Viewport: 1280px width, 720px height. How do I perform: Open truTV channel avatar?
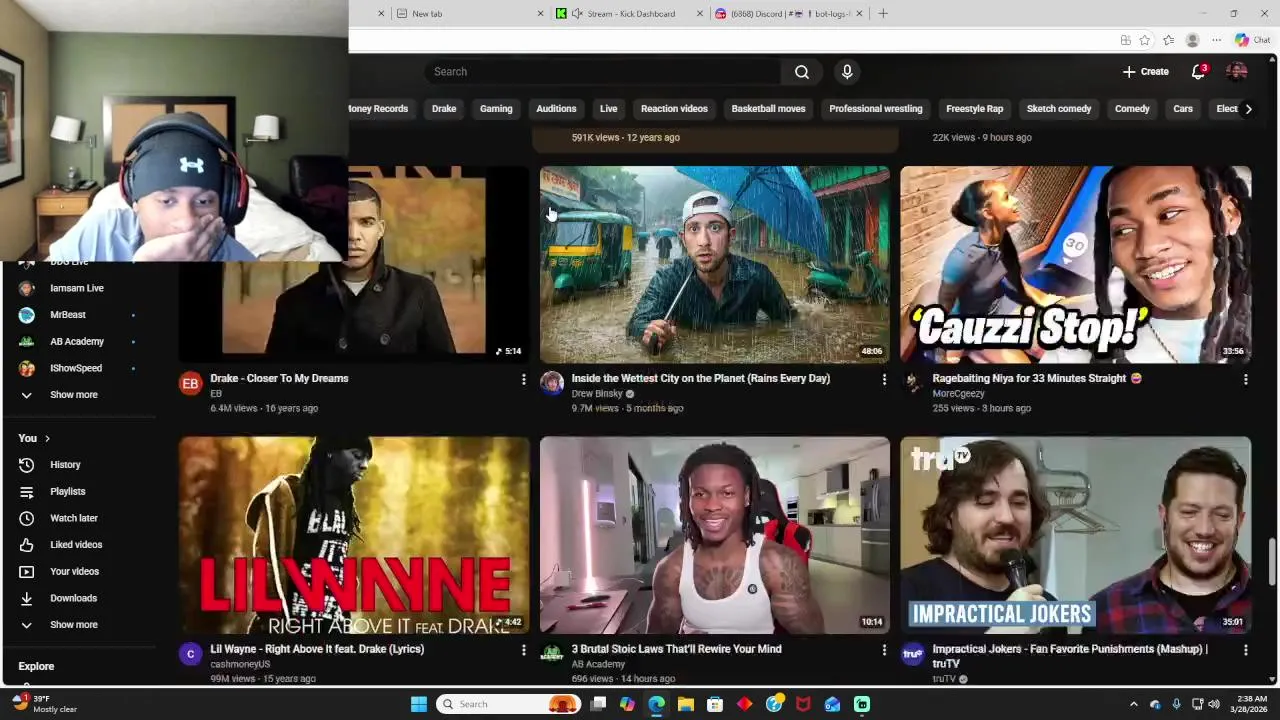tap(912, 654)
